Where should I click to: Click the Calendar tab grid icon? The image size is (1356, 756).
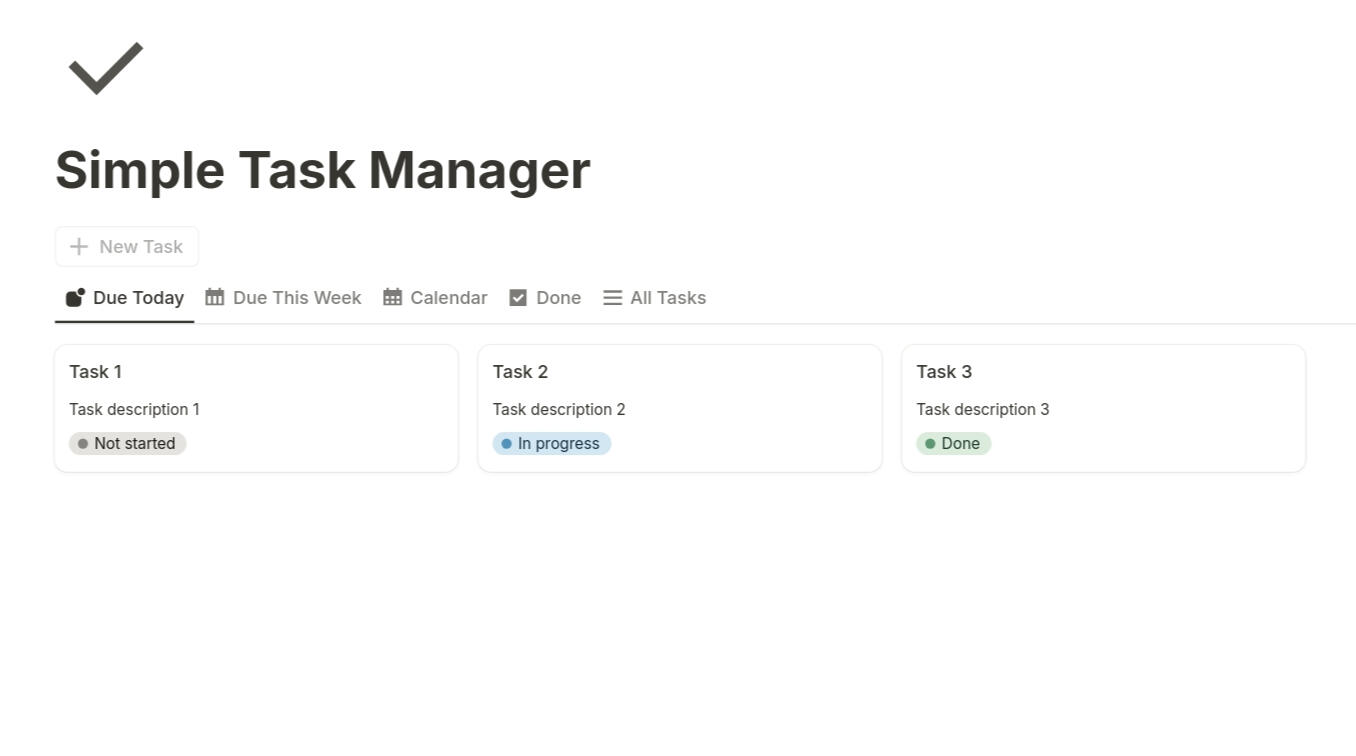[x=392, y=297]
